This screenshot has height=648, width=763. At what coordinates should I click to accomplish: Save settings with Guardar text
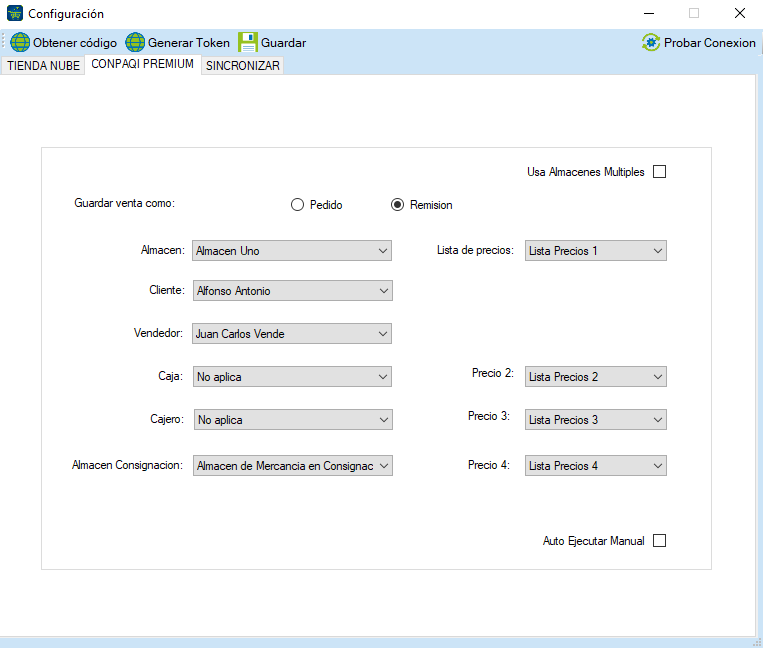(284, 43)
